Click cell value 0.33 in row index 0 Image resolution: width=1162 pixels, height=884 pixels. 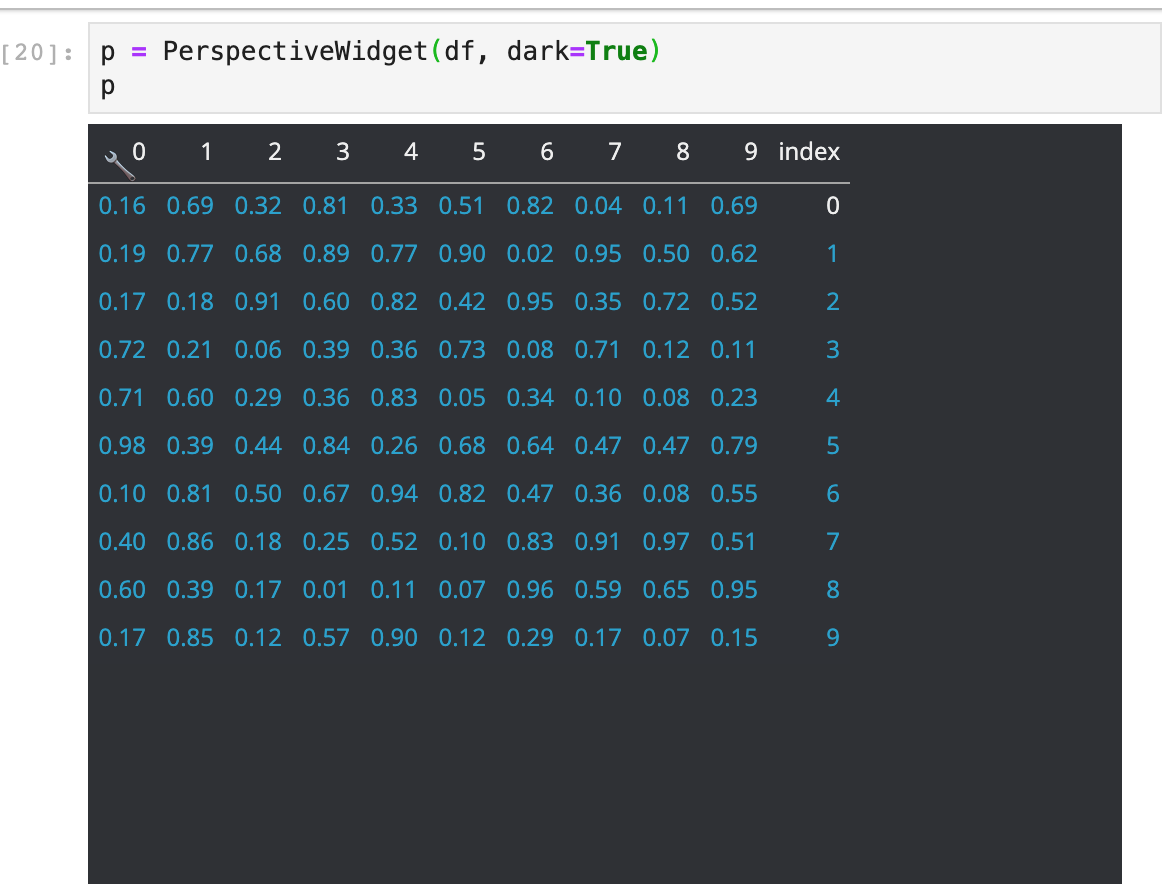(x=394, y=205)
